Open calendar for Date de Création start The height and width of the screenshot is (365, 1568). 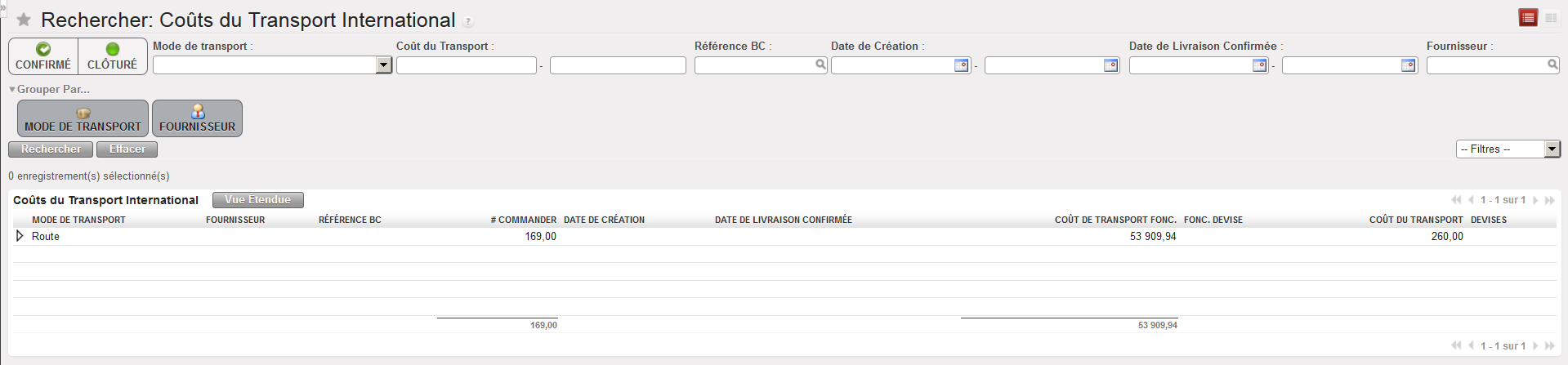tap(962, 65)
